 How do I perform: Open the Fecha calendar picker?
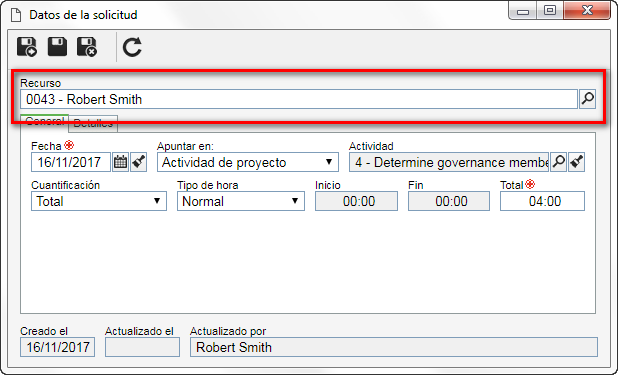pos(120,162)
